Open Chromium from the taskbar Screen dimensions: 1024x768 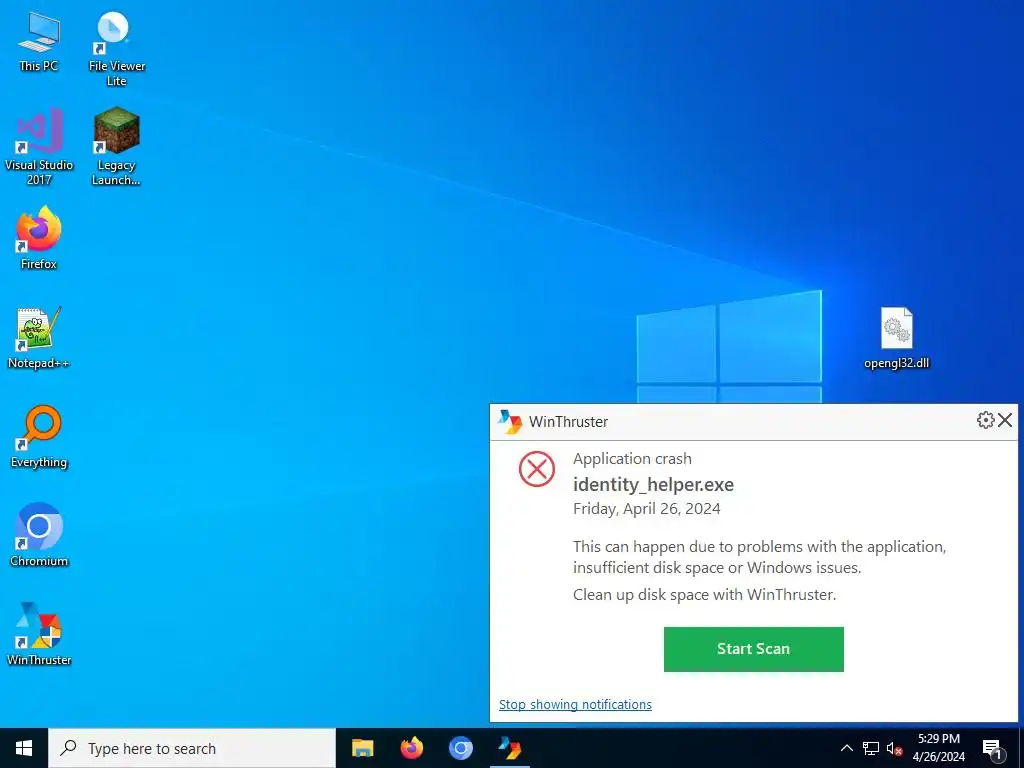click(460, 748)
